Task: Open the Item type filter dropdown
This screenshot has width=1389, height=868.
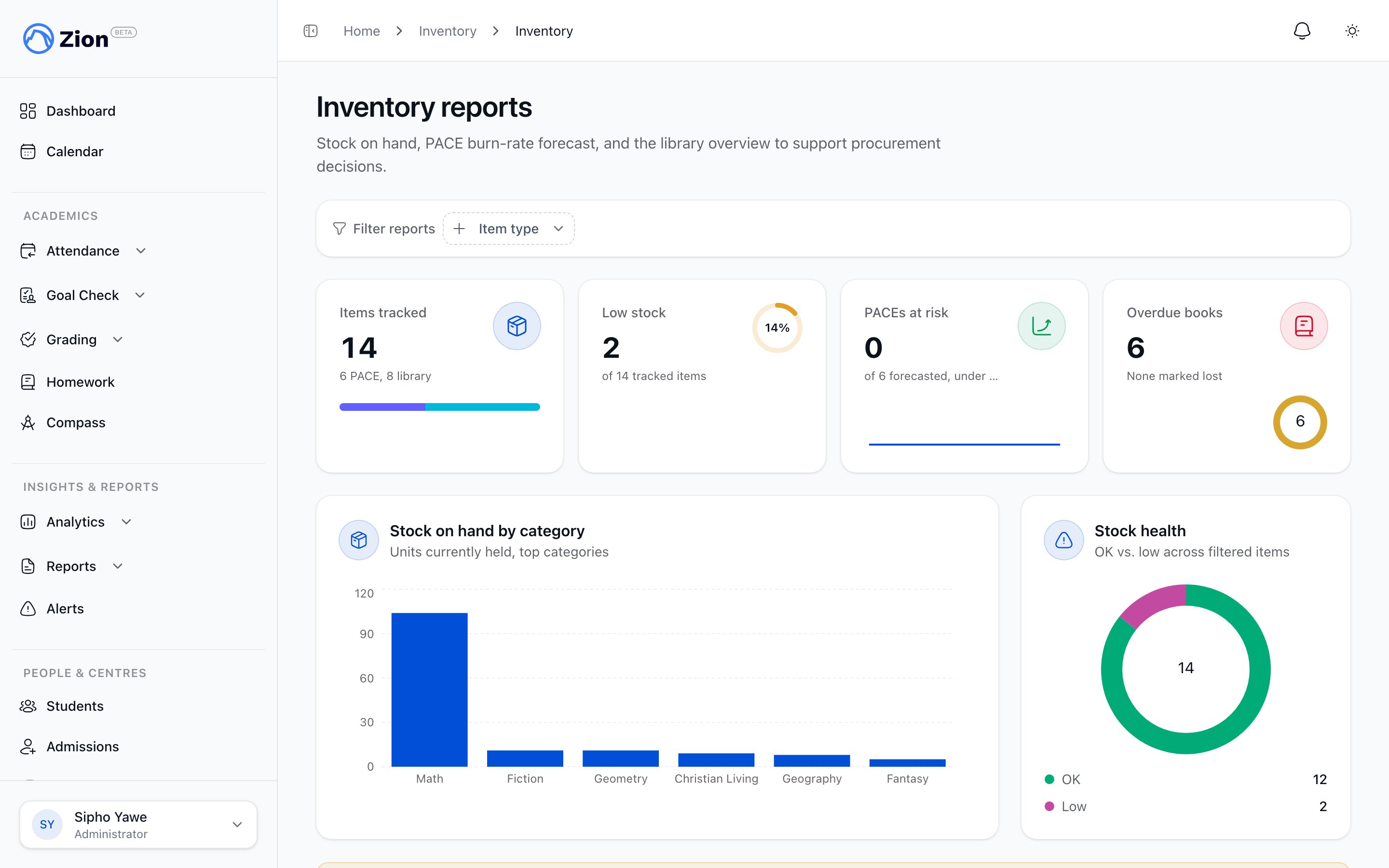Action: coord(508,229)
